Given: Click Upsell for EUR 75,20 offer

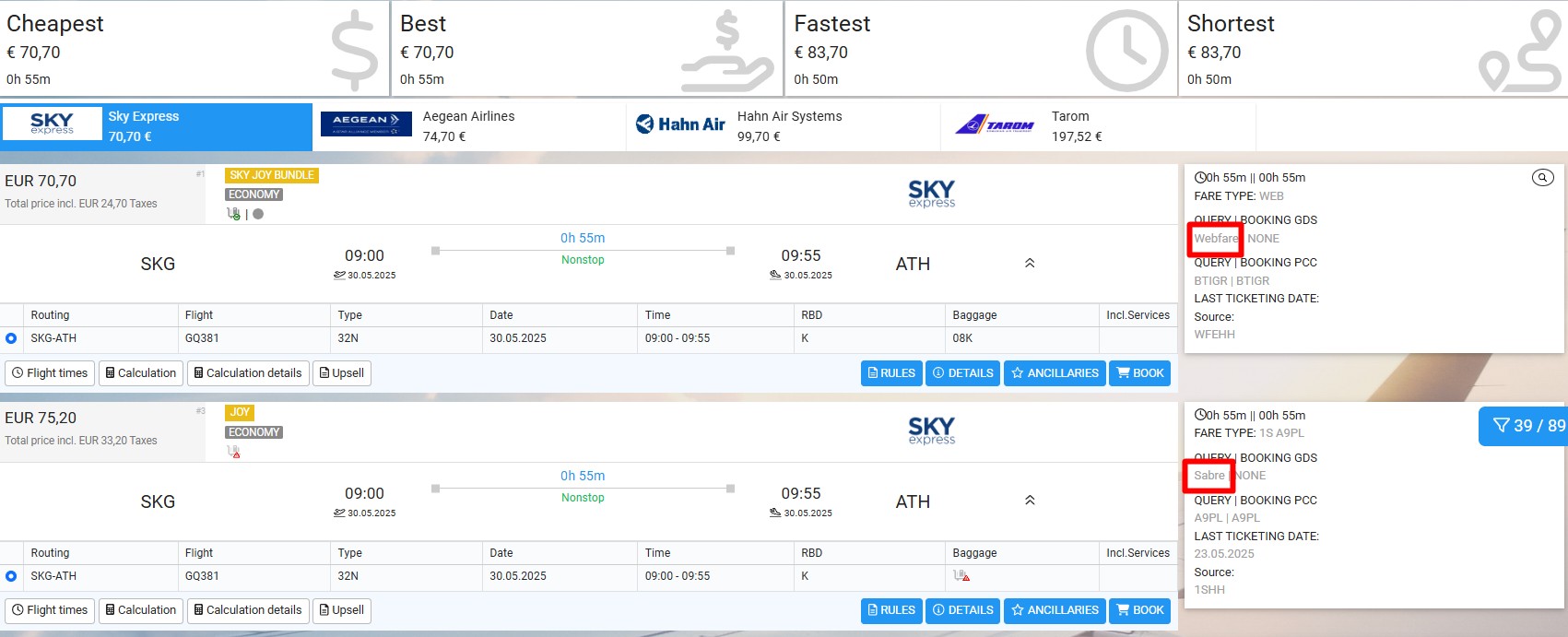Looking at the screenshot, I should coord(342,610).
